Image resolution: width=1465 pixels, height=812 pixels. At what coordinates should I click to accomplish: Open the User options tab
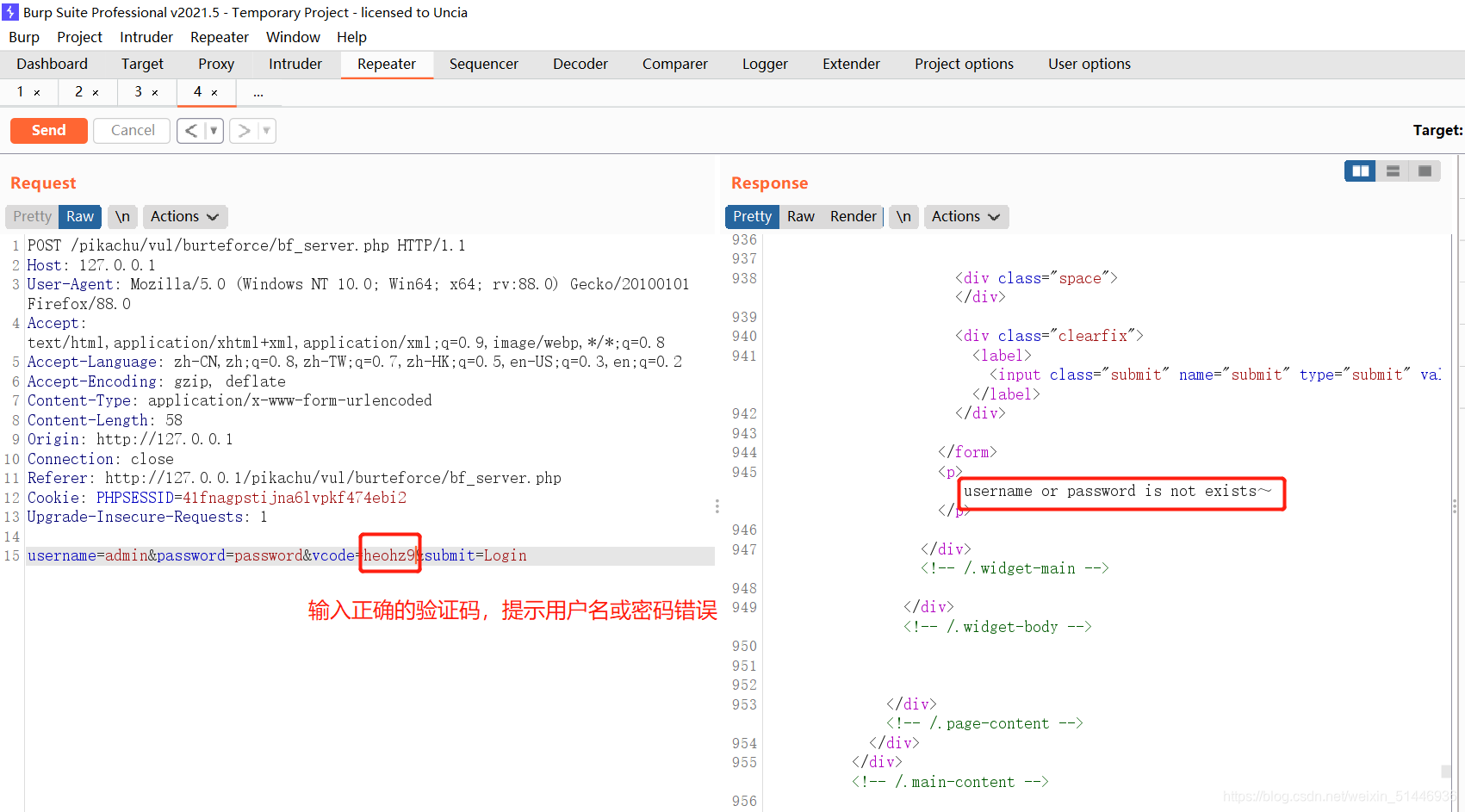[1089, 64]
